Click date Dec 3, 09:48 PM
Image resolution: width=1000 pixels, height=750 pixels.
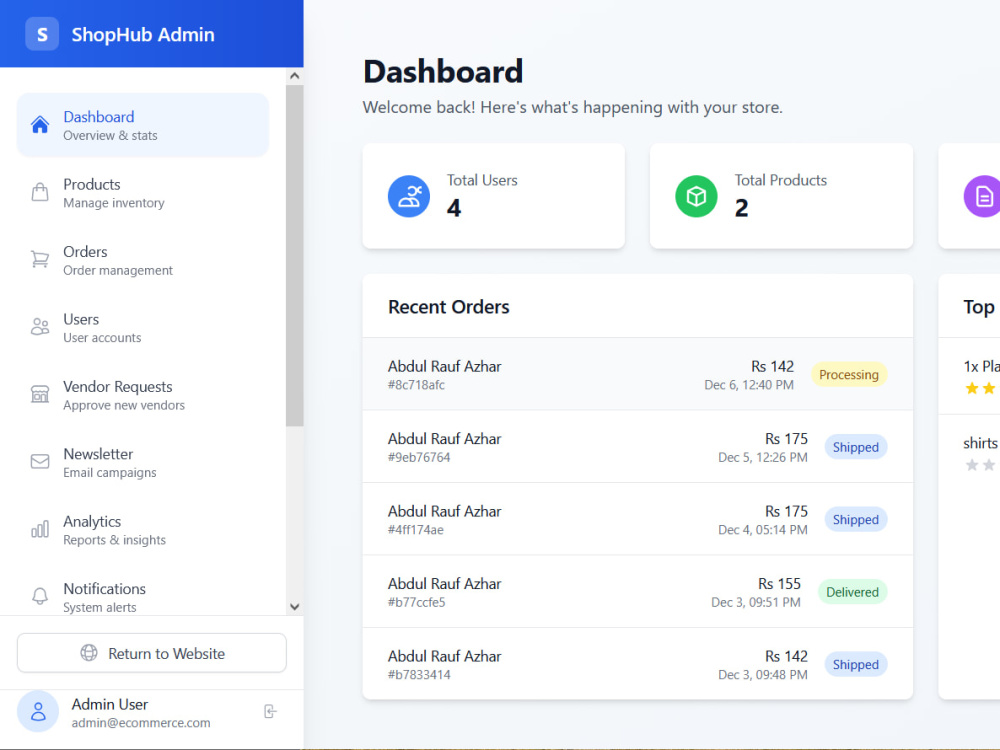pyautogui.click(x=763, y=675)
